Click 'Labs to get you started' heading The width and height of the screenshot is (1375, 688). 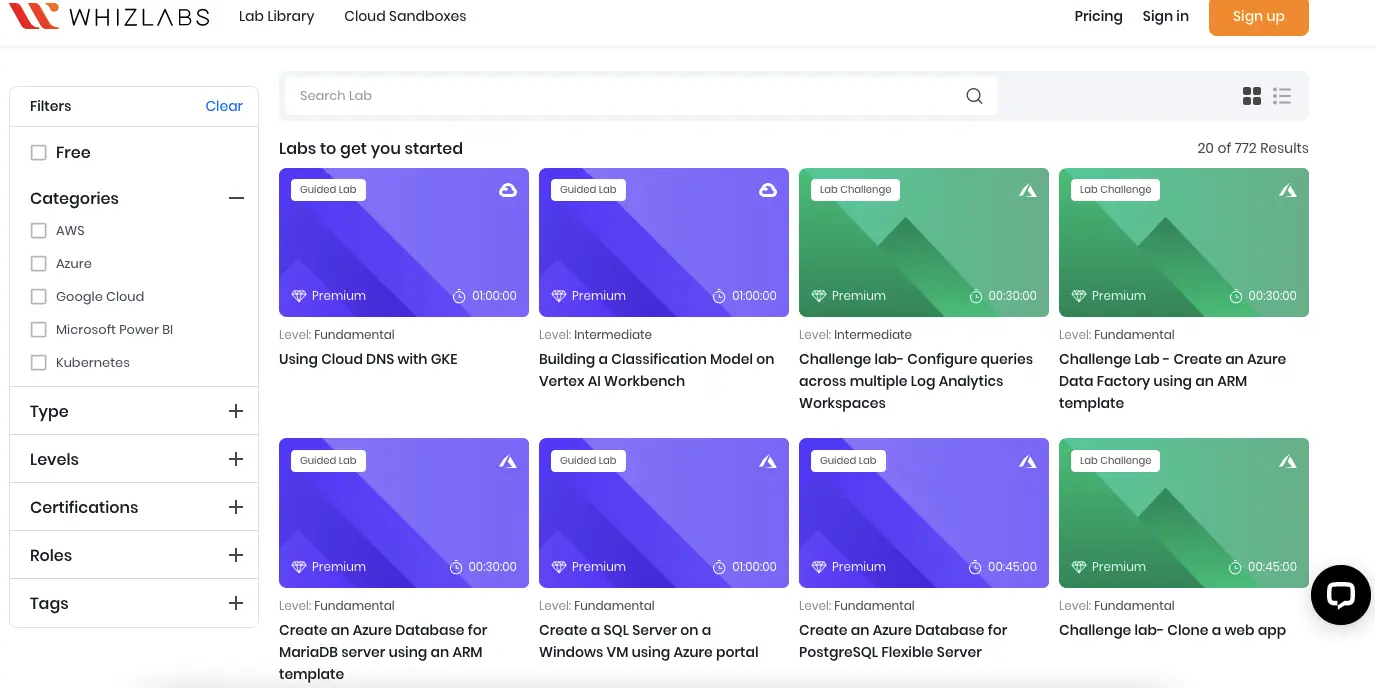click(x=371, y=149)
